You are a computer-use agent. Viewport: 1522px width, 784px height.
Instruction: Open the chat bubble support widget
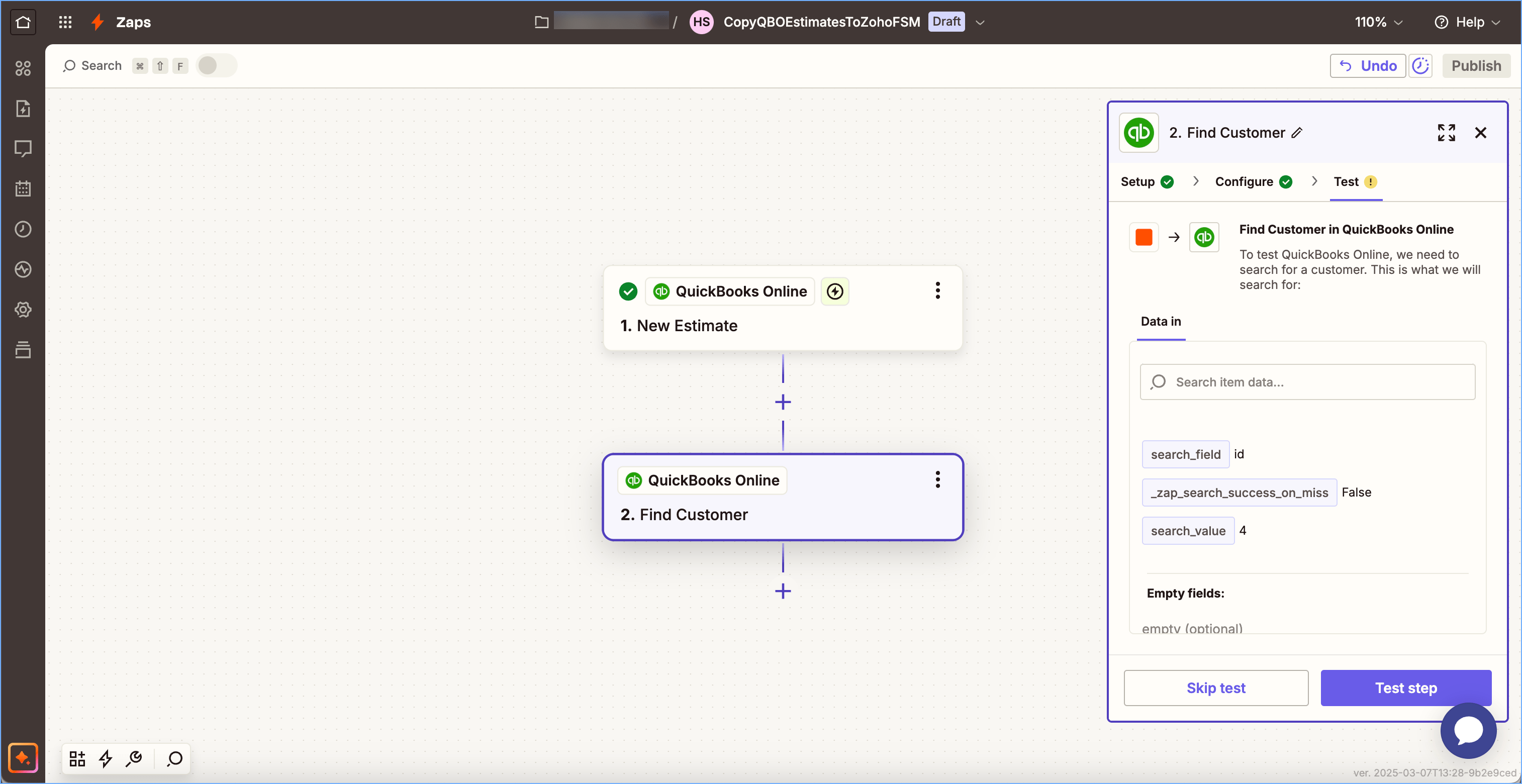(1468, 730)
